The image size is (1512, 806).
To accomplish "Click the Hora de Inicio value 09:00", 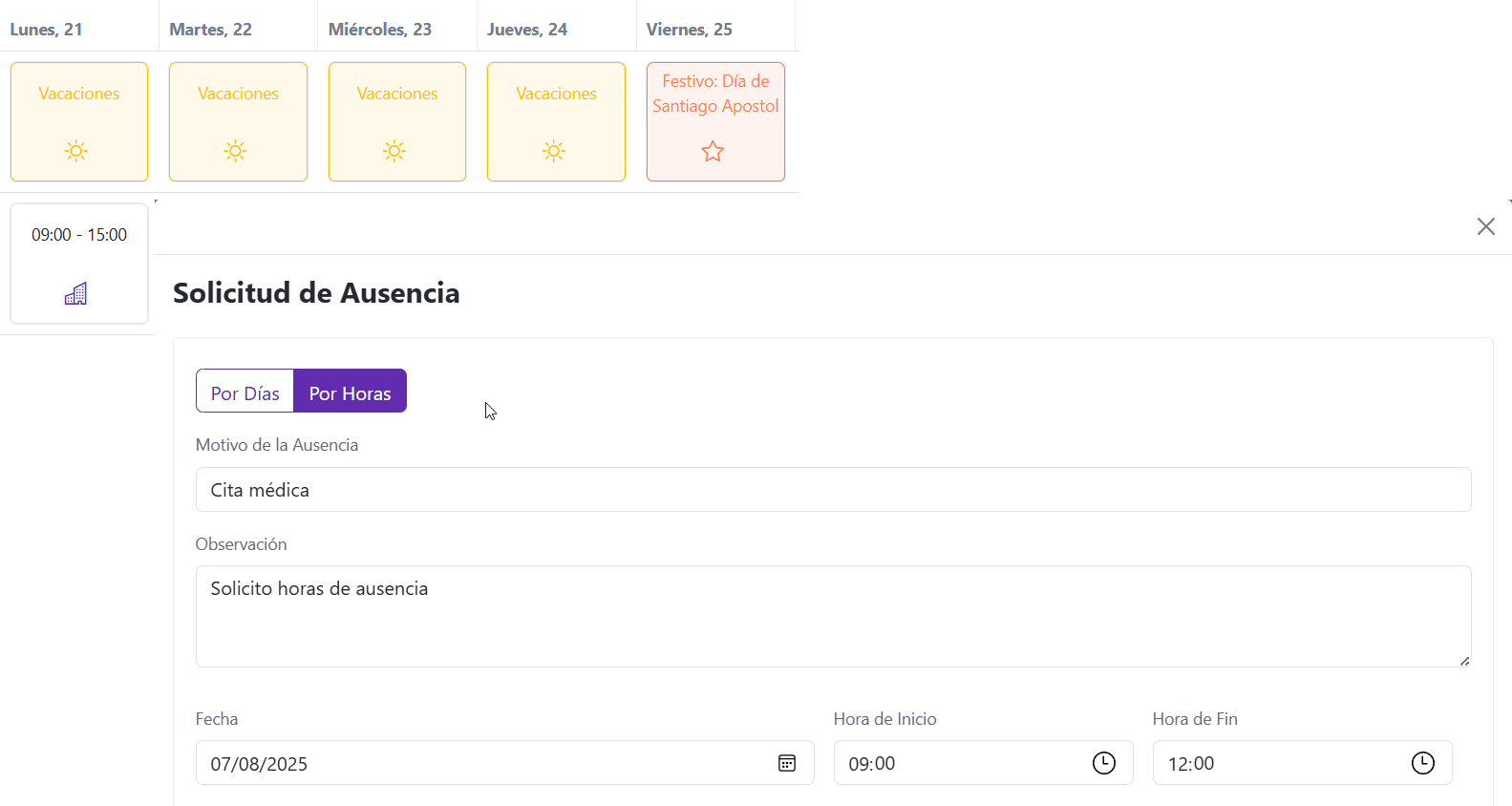I will pyautogui.click(x=872, y=764).
